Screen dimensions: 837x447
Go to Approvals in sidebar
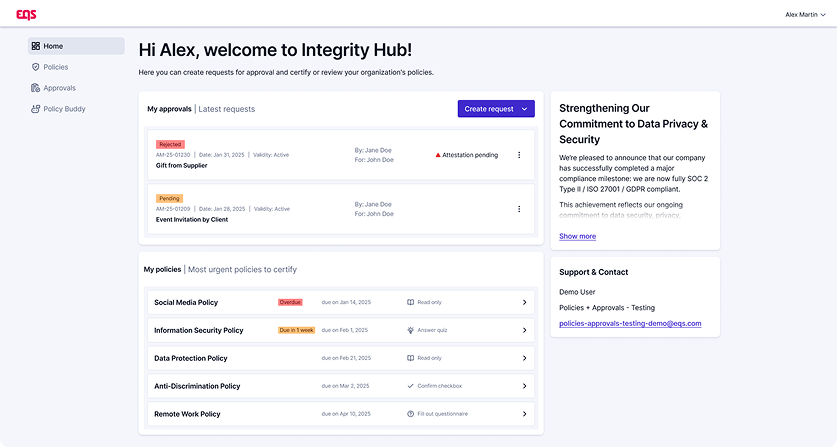click(x=59, y=88)
